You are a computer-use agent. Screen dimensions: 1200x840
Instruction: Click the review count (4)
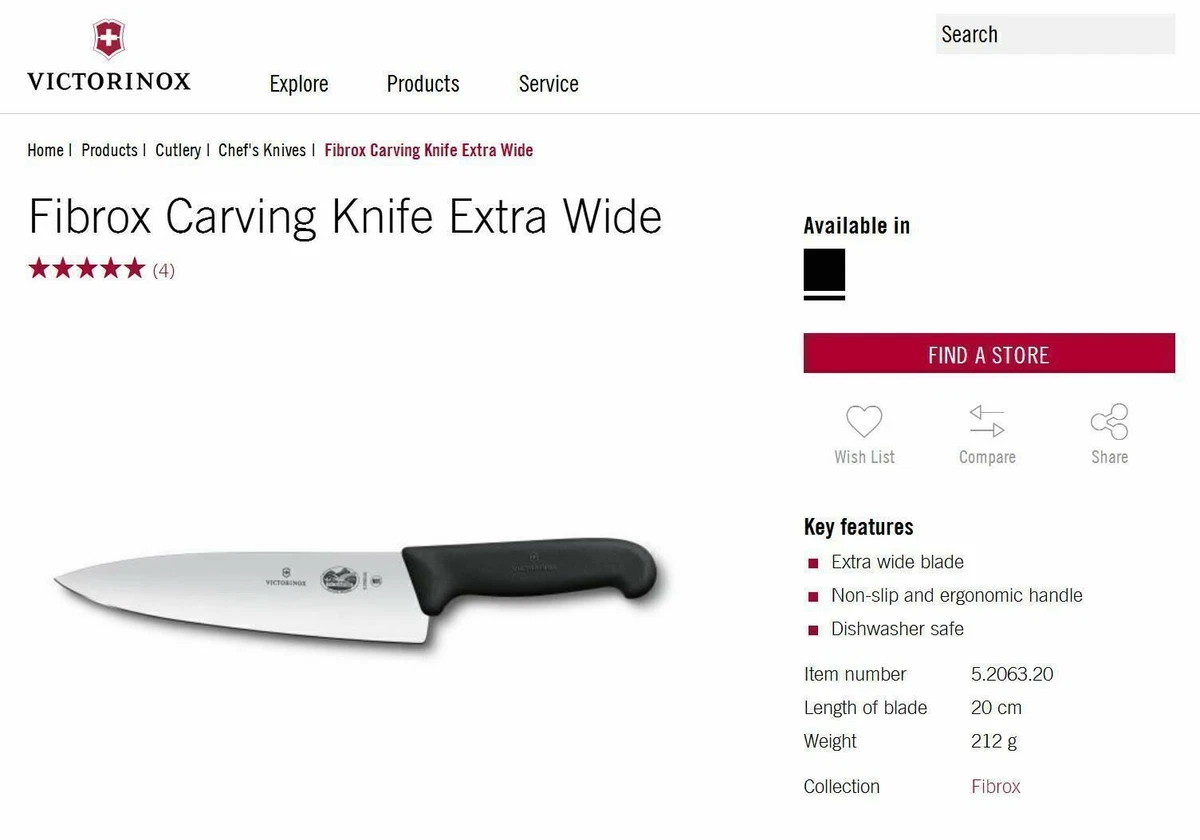(x=164, y=270)
